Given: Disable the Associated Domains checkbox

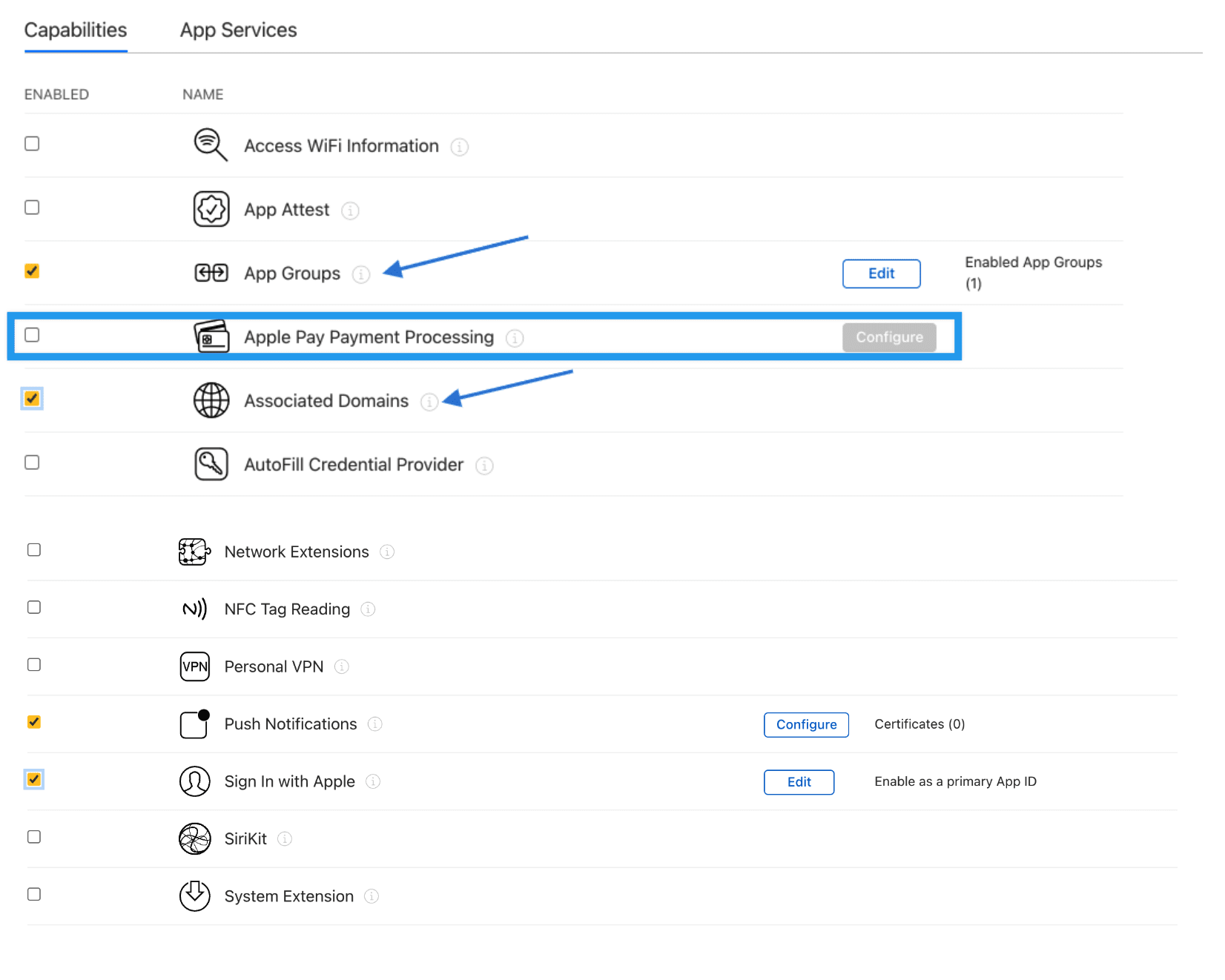Looking at the screenshot, I should [x=32, y=399].
